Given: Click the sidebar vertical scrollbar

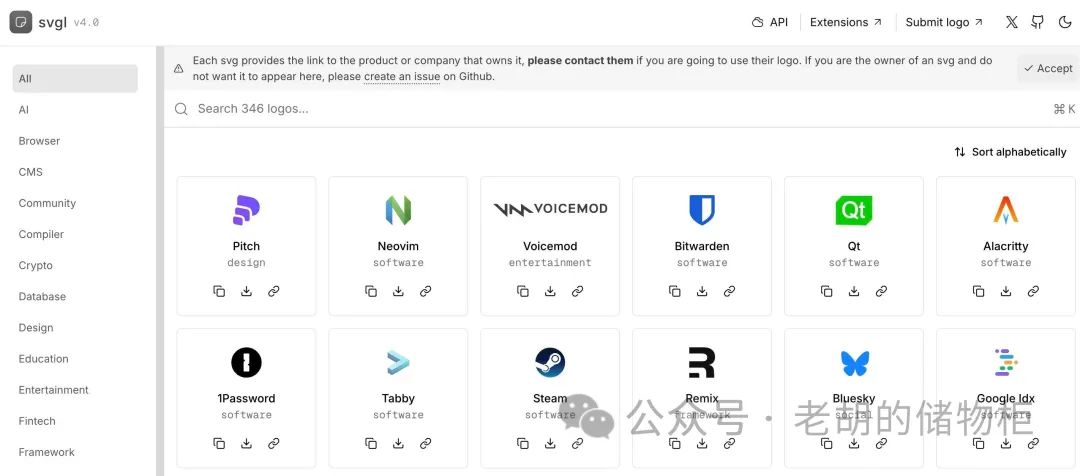Looking at the screenshot, I should [x=160, y=261].
